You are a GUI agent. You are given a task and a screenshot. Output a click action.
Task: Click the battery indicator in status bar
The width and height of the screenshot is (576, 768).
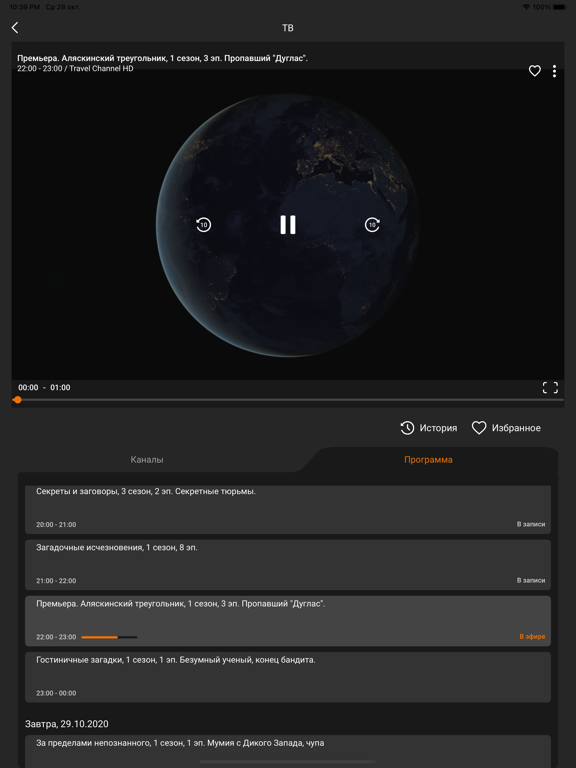[559, 7]
